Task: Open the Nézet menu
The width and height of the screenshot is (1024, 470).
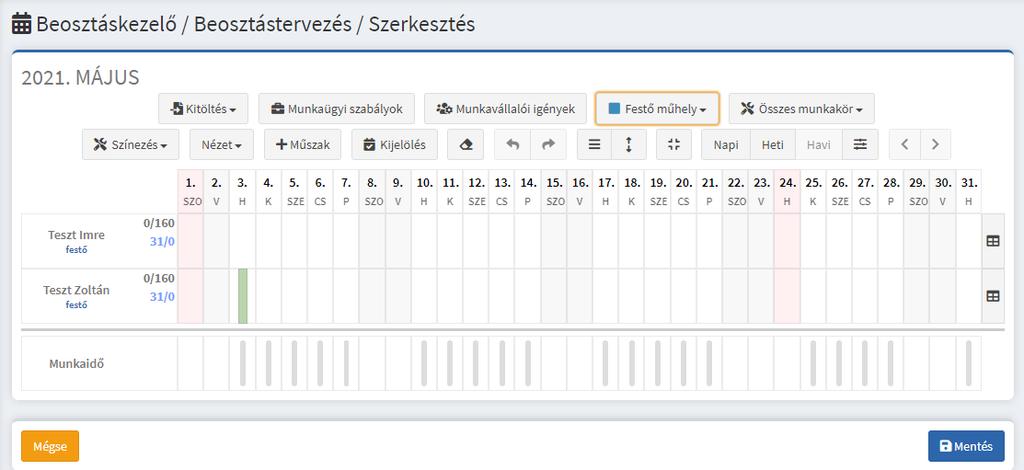Action: [x=221, y=145]
